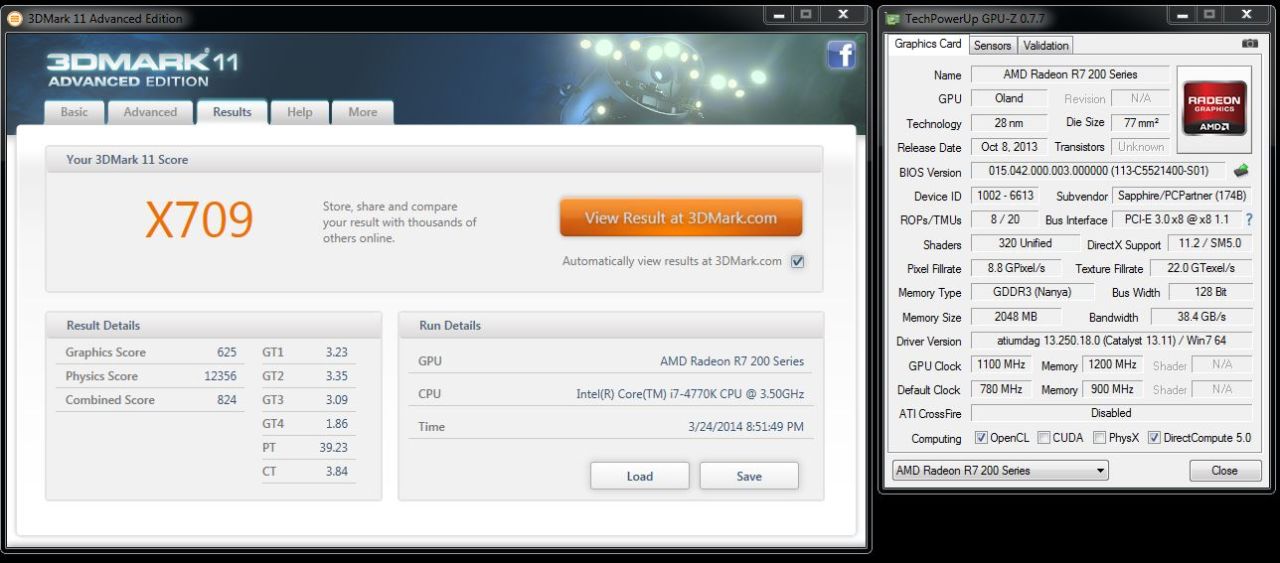Viewport: 1280px width, 563px height.
Task: Click View Result at 3DMark.com button
Action: 680,218
